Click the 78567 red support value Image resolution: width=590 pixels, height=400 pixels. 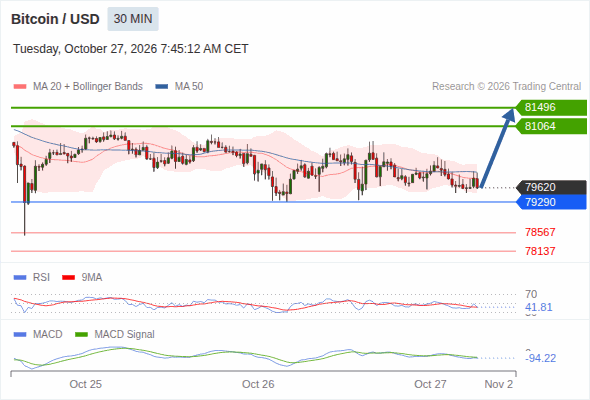tap(540, 232)
